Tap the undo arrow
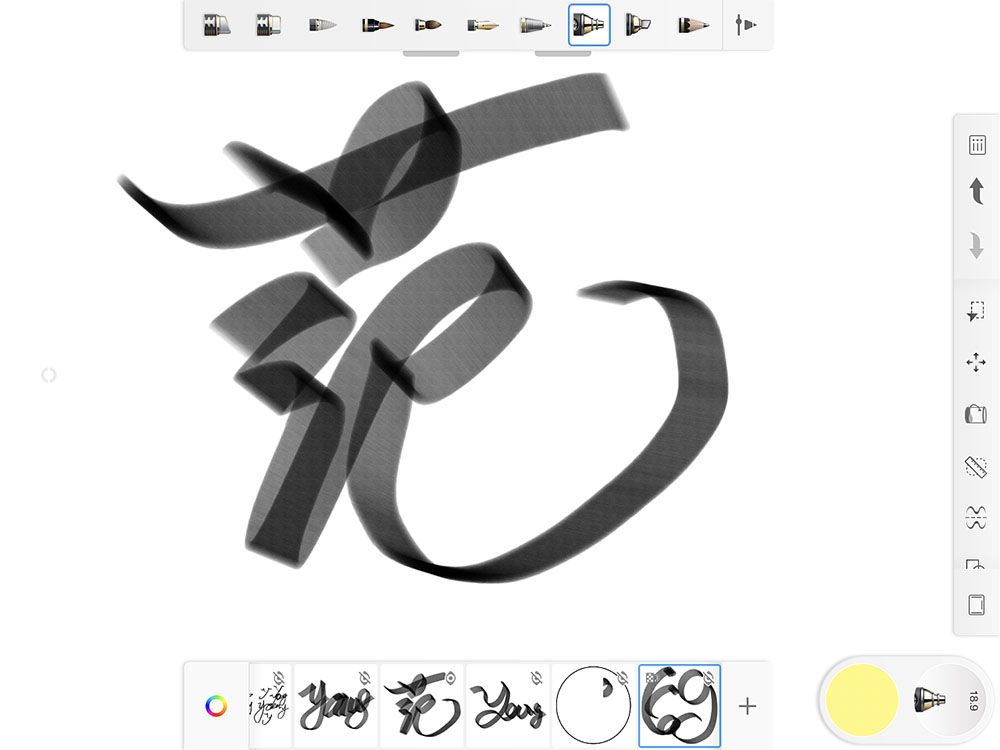The height and width of the screenshot is (750, 1000). [976, 192]
